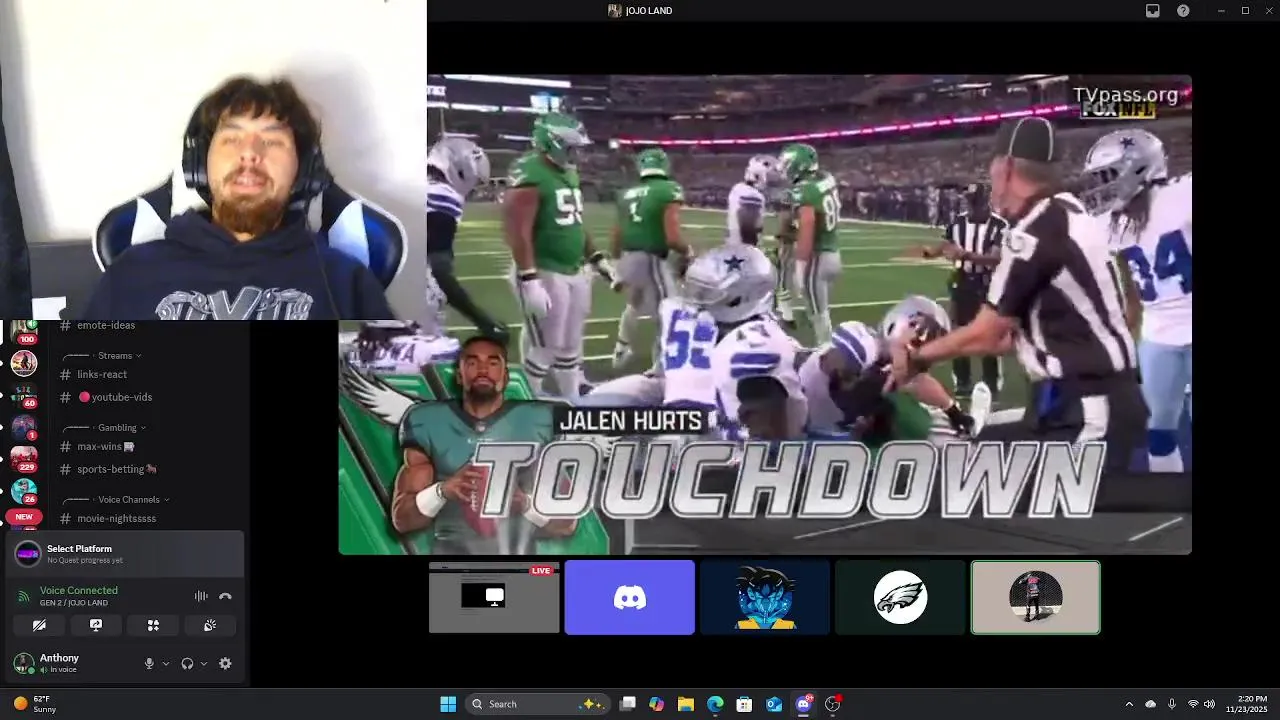Open the soundboard button
The height and width of the screenshot is (720, 1280).
coord(210,625)
